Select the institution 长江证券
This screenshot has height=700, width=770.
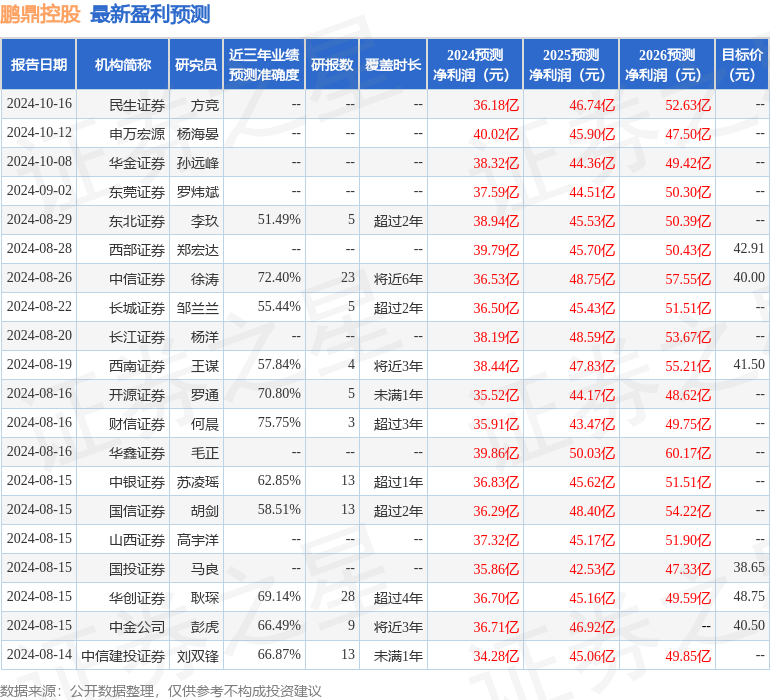click(x=137, y=337)
